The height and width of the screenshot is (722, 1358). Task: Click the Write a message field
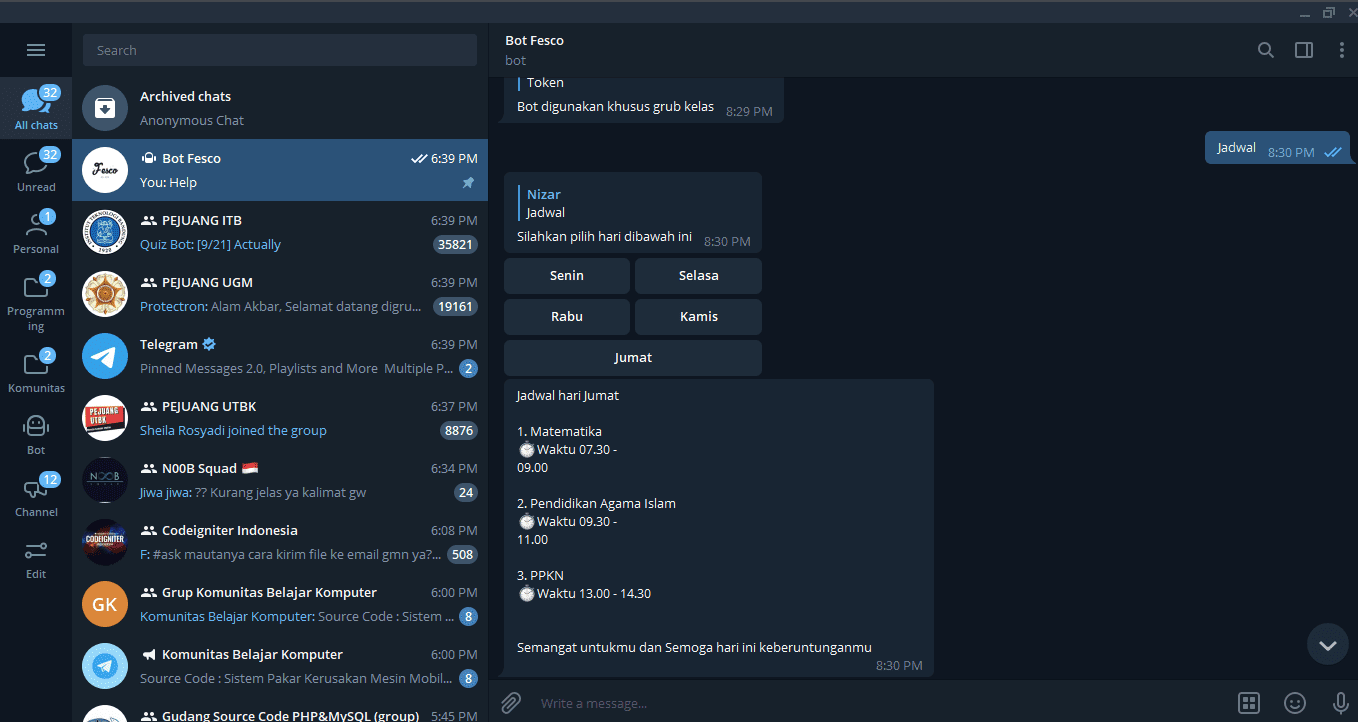click(x=880, y=703)
